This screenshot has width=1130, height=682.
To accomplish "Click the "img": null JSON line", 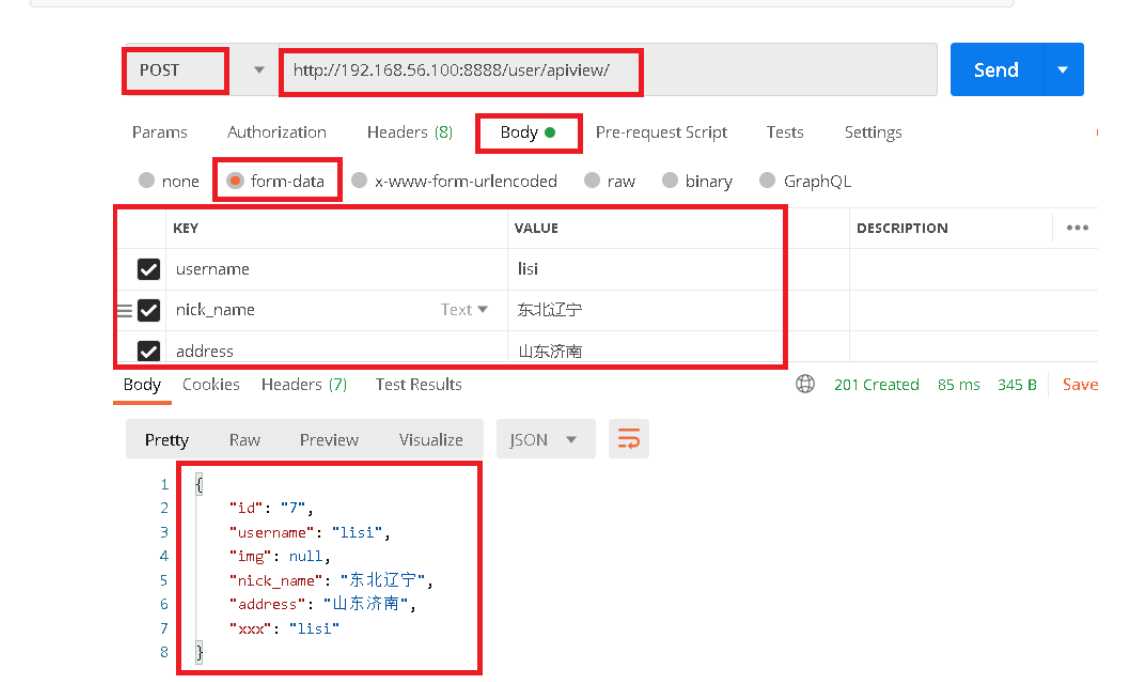I will [x=280, y=556].
